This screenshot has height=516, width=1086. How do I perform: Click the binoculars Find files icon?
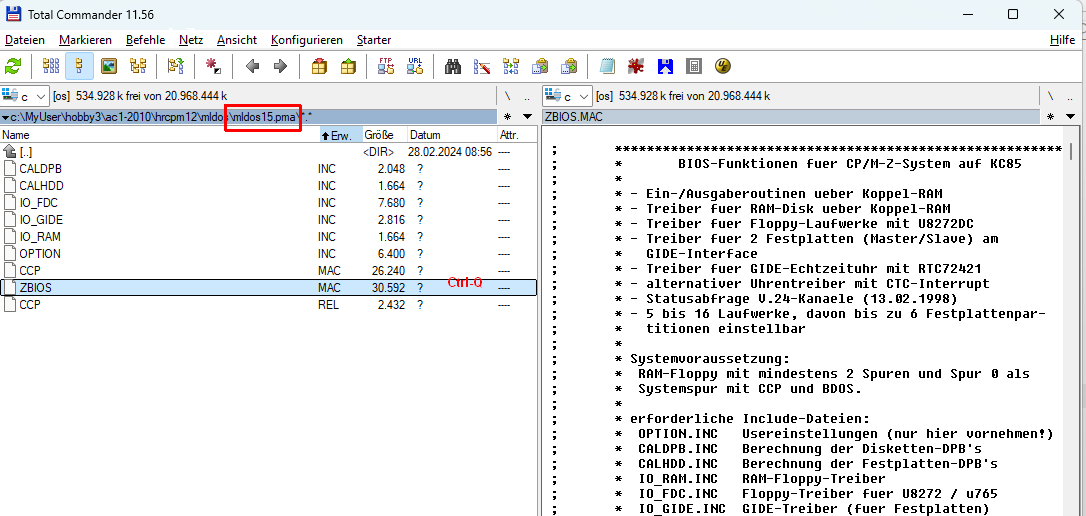tap(452, 66)
